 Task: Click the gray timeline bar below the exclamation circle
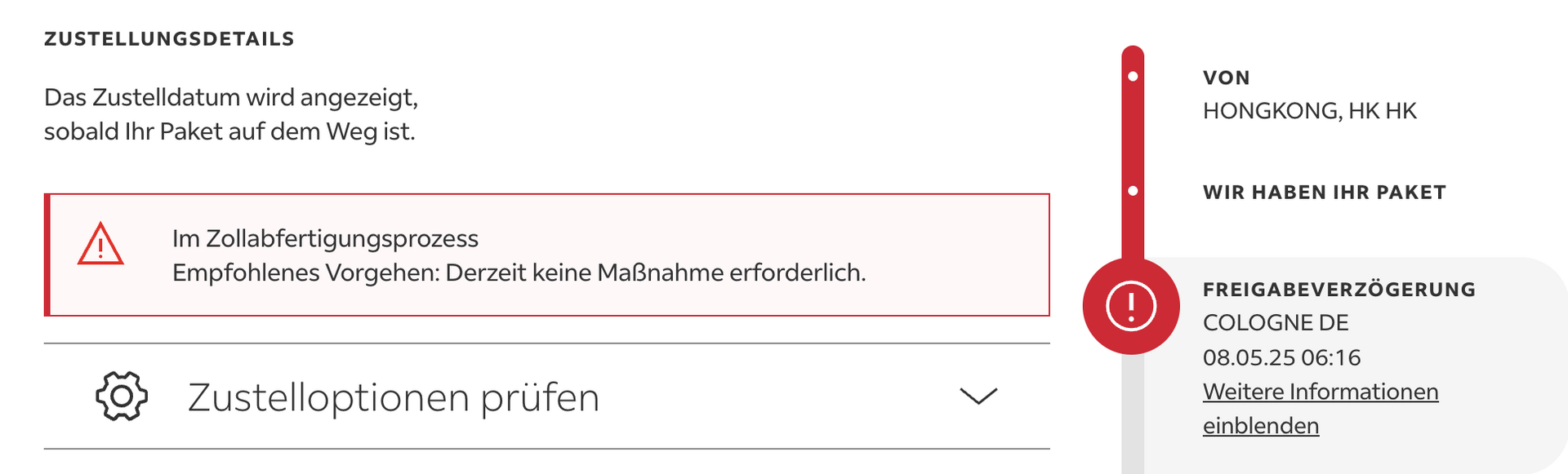1133,416
